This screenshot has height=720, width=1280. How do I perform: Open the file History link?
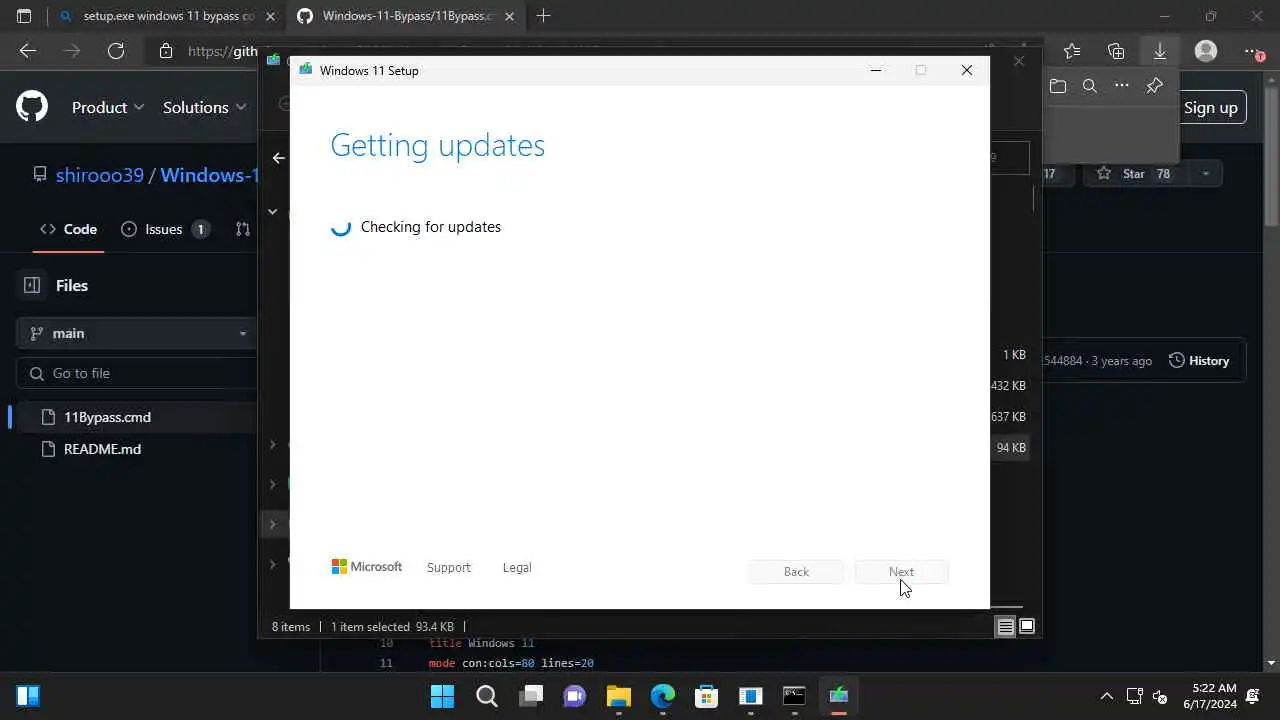1199,361
